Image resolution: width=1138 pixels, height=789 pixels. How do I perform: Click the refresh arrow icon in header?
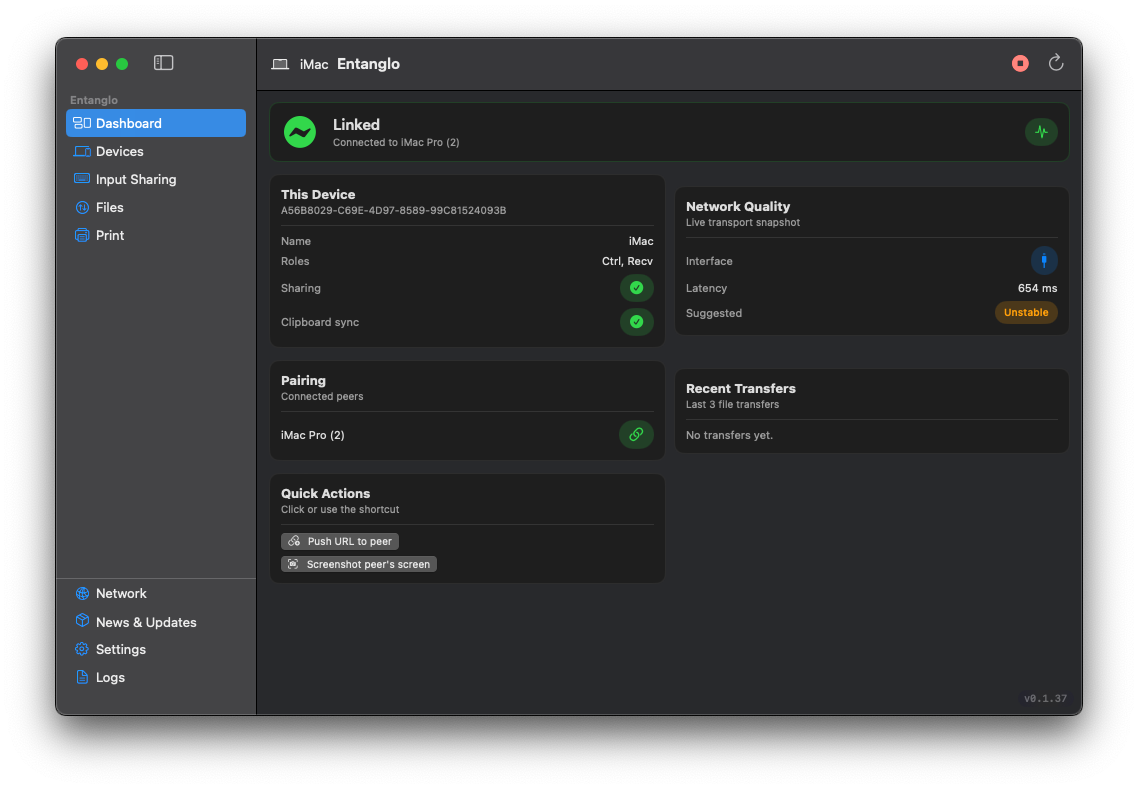coord(1056,63)
